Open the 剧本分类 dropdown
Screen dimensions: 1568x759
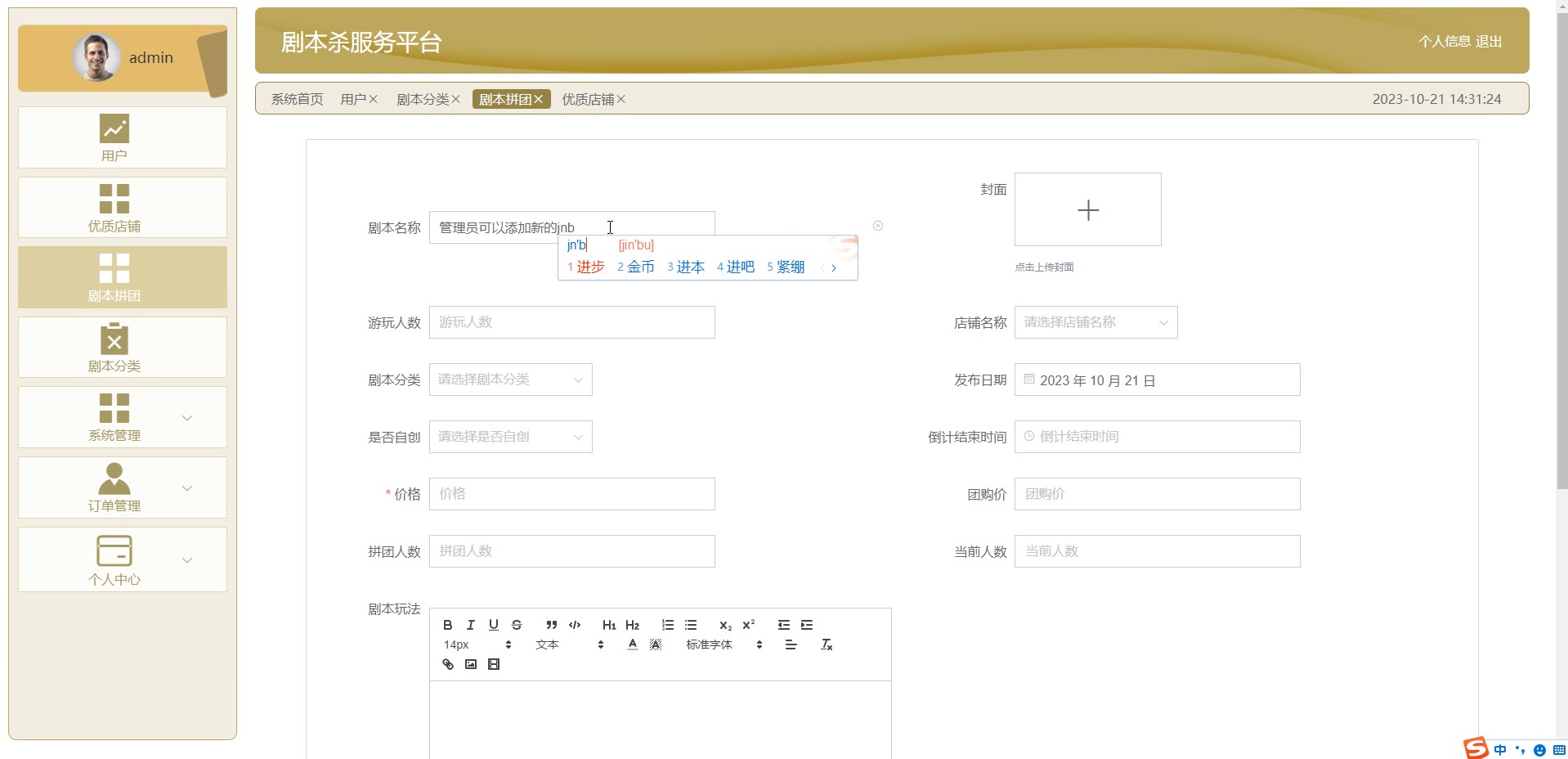pyautogui.click(x=510, y=379)
